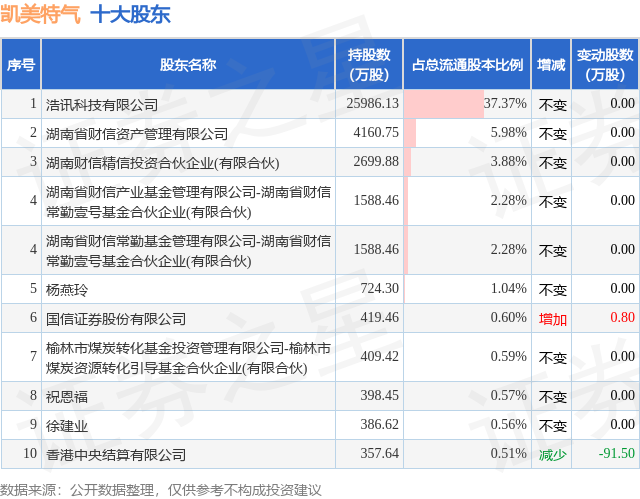Click the 398.45 holdings value

click(379, 395)
